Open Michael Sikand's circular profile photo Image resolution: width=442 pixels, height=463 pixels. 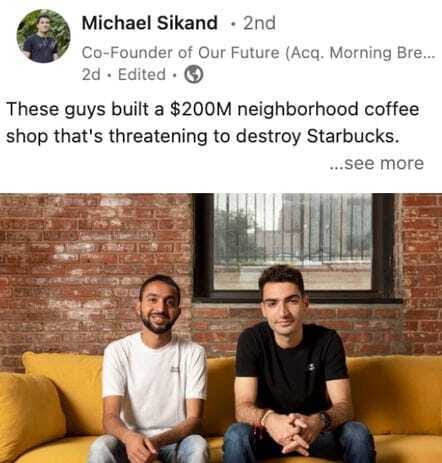[x=43, y=36]
